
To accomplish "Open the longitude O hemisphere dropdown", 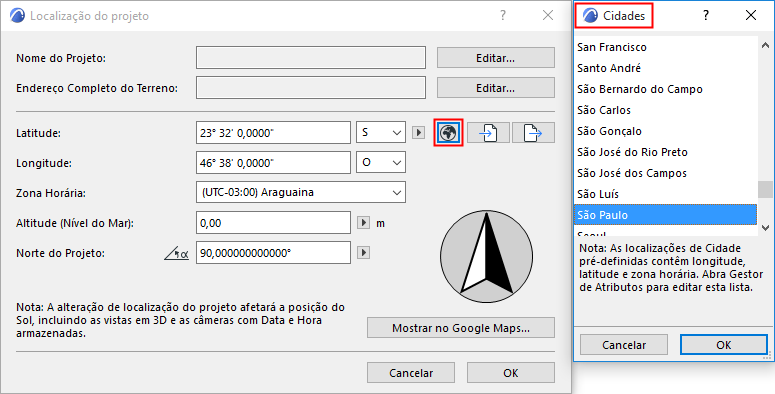I will [x=381, y=163].
